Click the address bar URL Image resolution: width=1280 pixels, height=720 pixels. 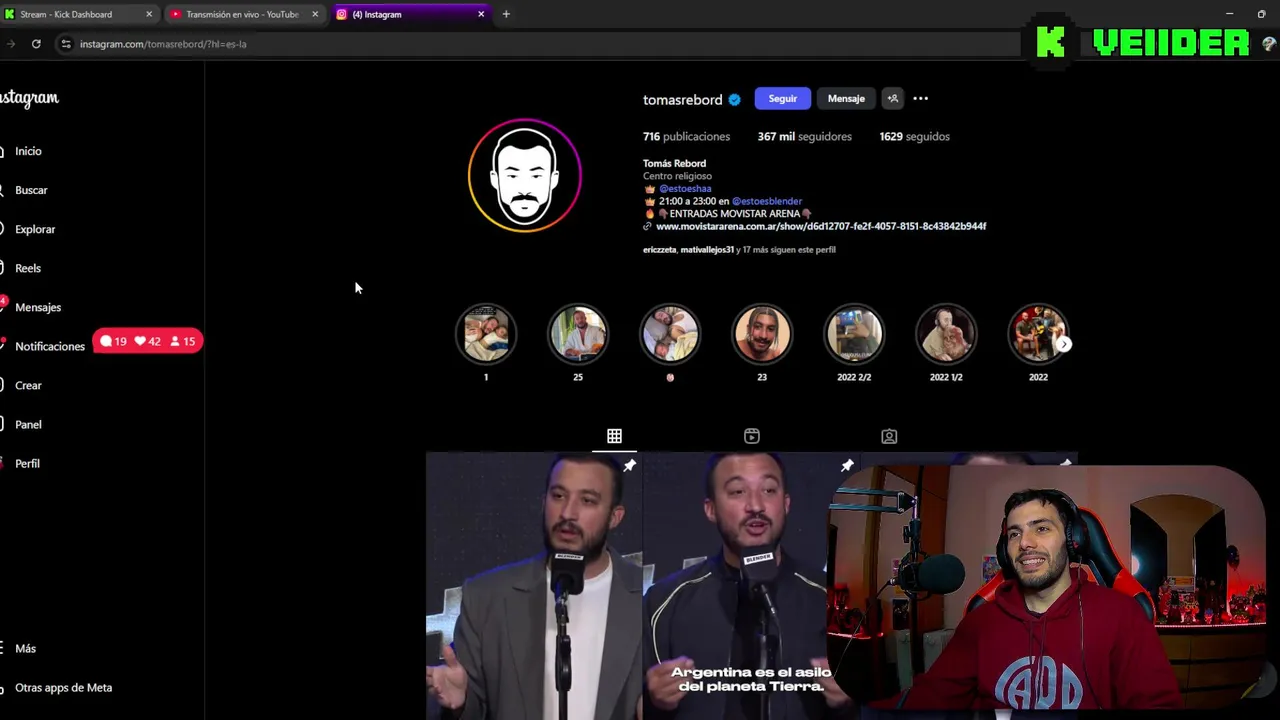(163, 44)
